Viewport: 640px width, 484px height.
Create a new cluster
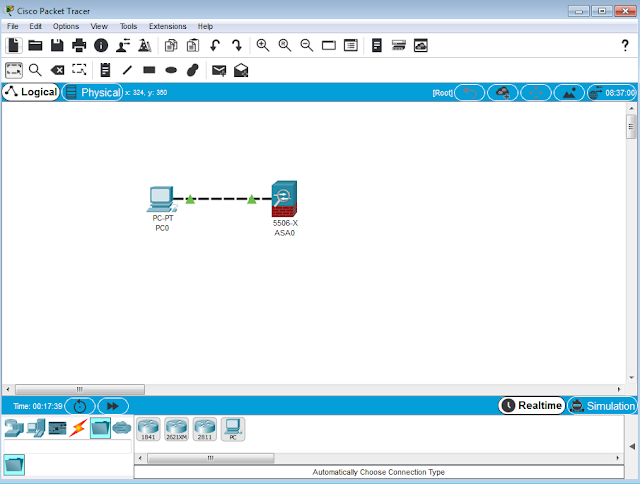tap(502, 93)
